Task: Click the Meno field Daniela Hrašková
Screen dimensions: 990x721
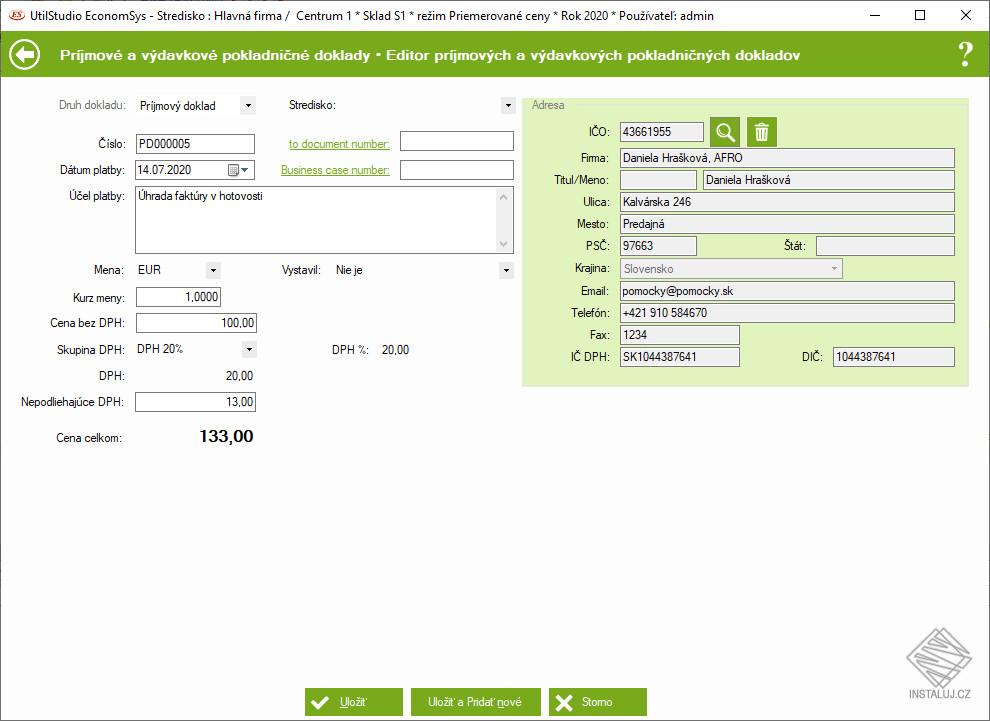Action: coord(829,180)
